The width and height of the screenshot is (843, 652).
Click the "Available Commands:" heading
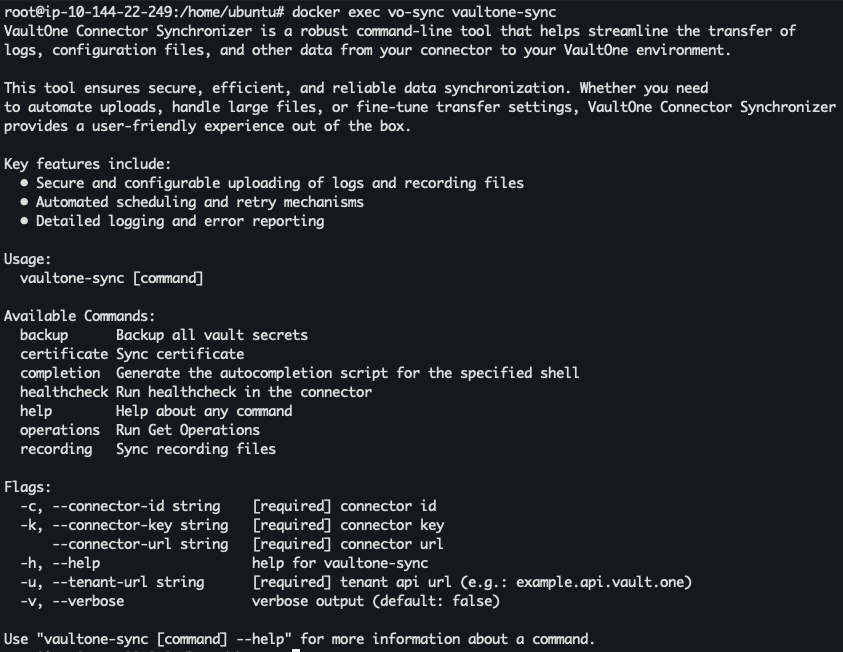(x=80, y=316)
